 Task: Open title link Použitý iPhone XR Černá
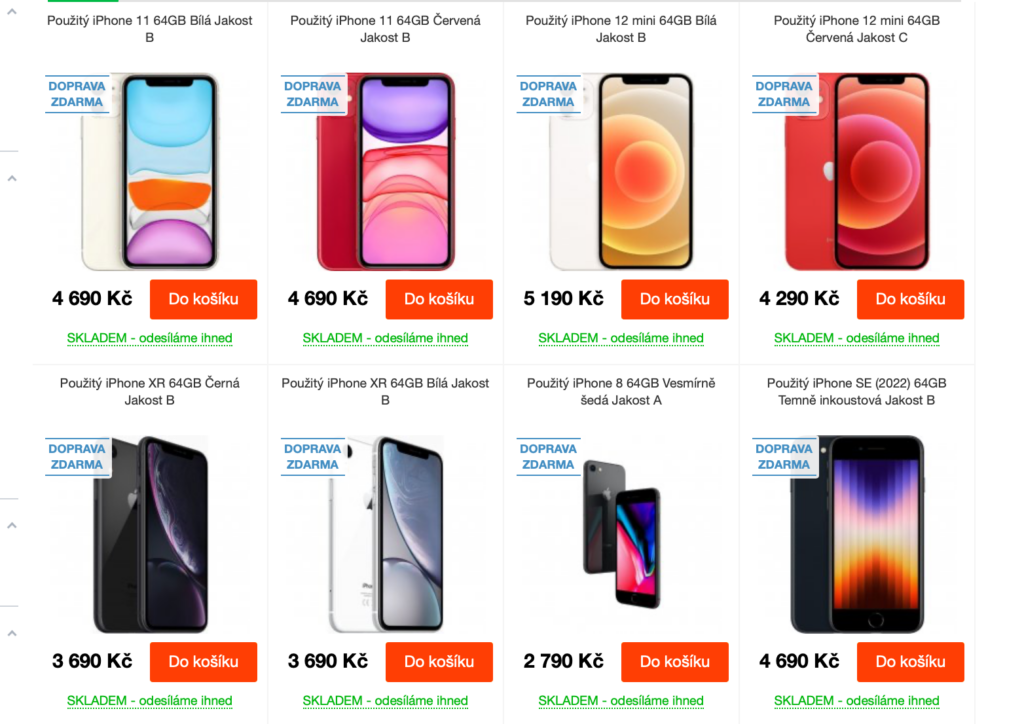point(150,392)
